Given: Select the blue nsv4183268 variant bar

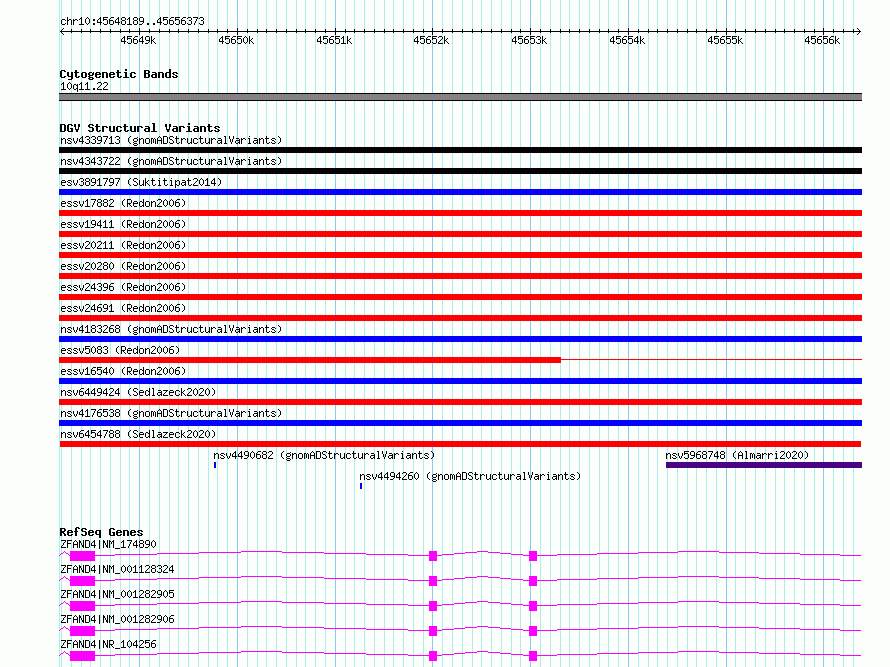Looking at the screenshot, I should click(x=460, y=339).
